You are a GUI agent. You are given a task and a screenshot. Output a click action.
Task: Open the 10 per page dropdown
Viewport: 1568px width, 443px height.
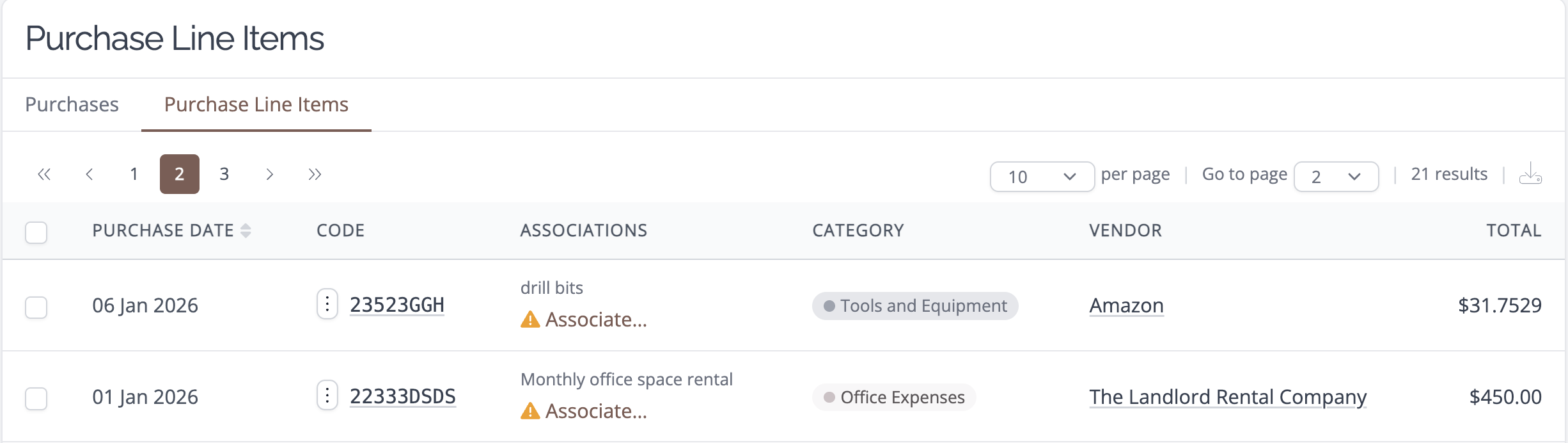pyautogui.click(x=1042, y=177)
